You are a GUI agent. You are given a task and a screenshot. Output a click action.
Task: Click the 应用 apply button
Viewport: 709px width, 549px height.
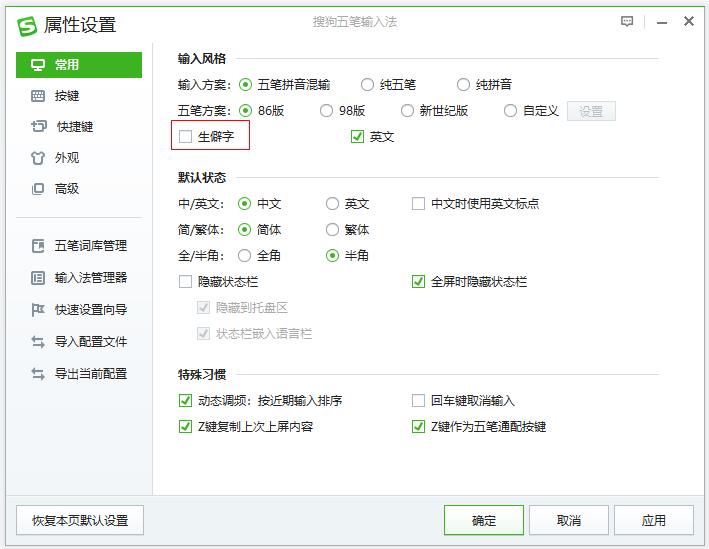[653, 521]
